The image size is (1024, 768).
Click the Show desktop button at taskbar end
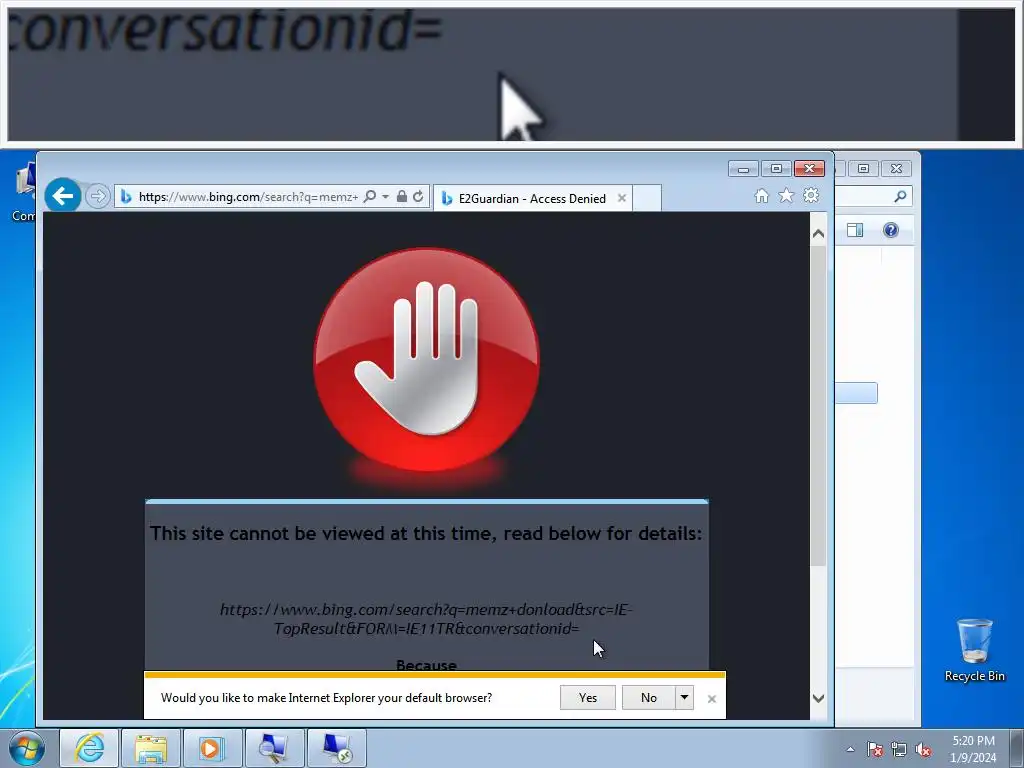pyautogui.click(x=1017, y=749)
